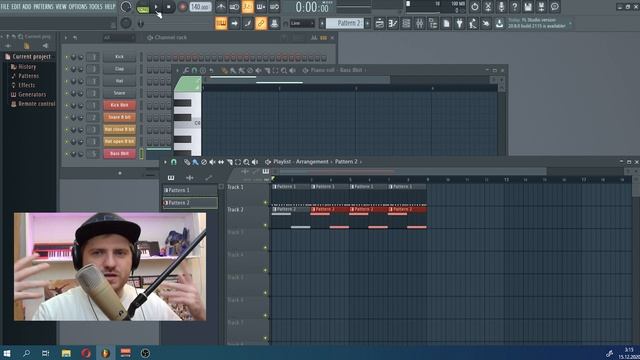Viewport: 640px width, 360px height.
Task: Open the OPTIONS menu
Action: click(x=78, y=7)
